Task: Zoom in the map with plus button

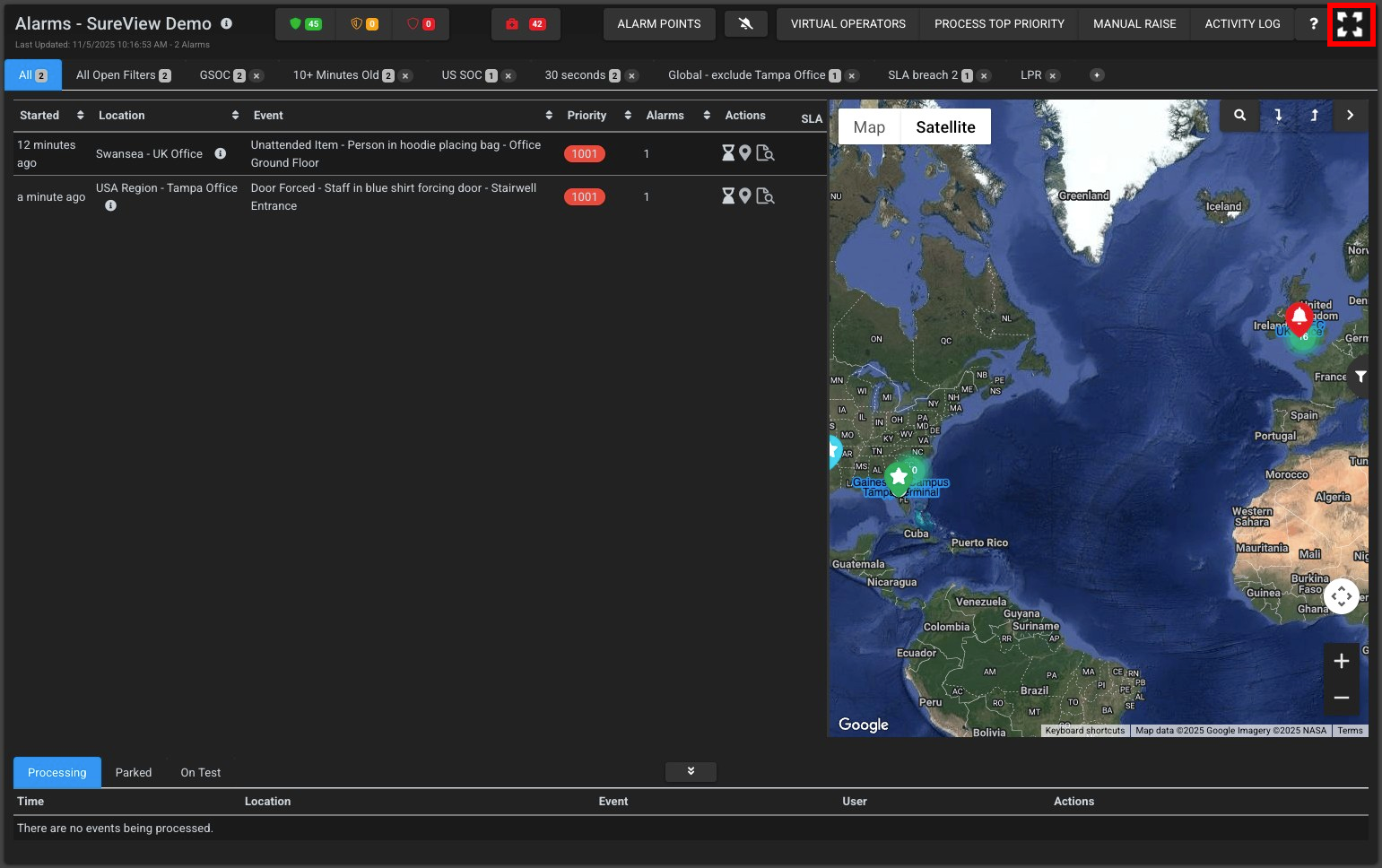Action: coord(1341,662)
